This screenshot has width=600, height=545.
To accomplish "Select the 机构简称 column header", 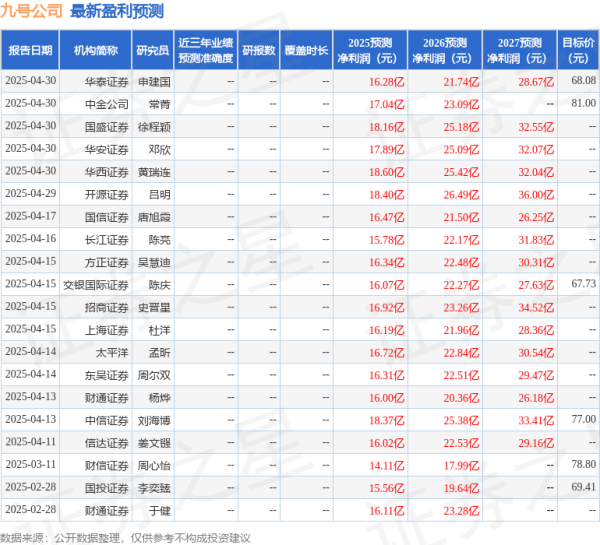I will 96,50.
